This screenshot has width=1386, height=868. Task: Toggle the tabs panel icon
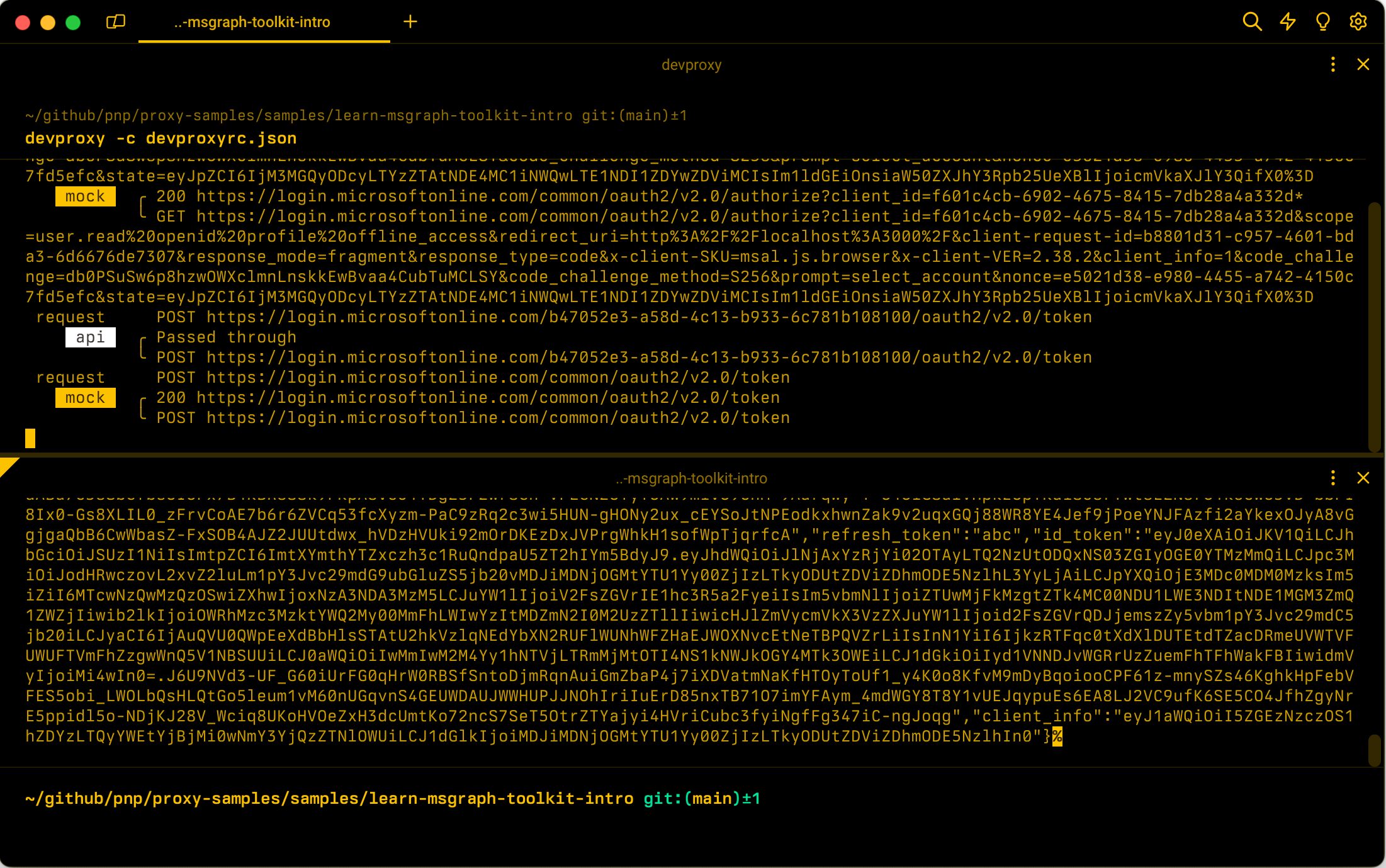[116, 22]
